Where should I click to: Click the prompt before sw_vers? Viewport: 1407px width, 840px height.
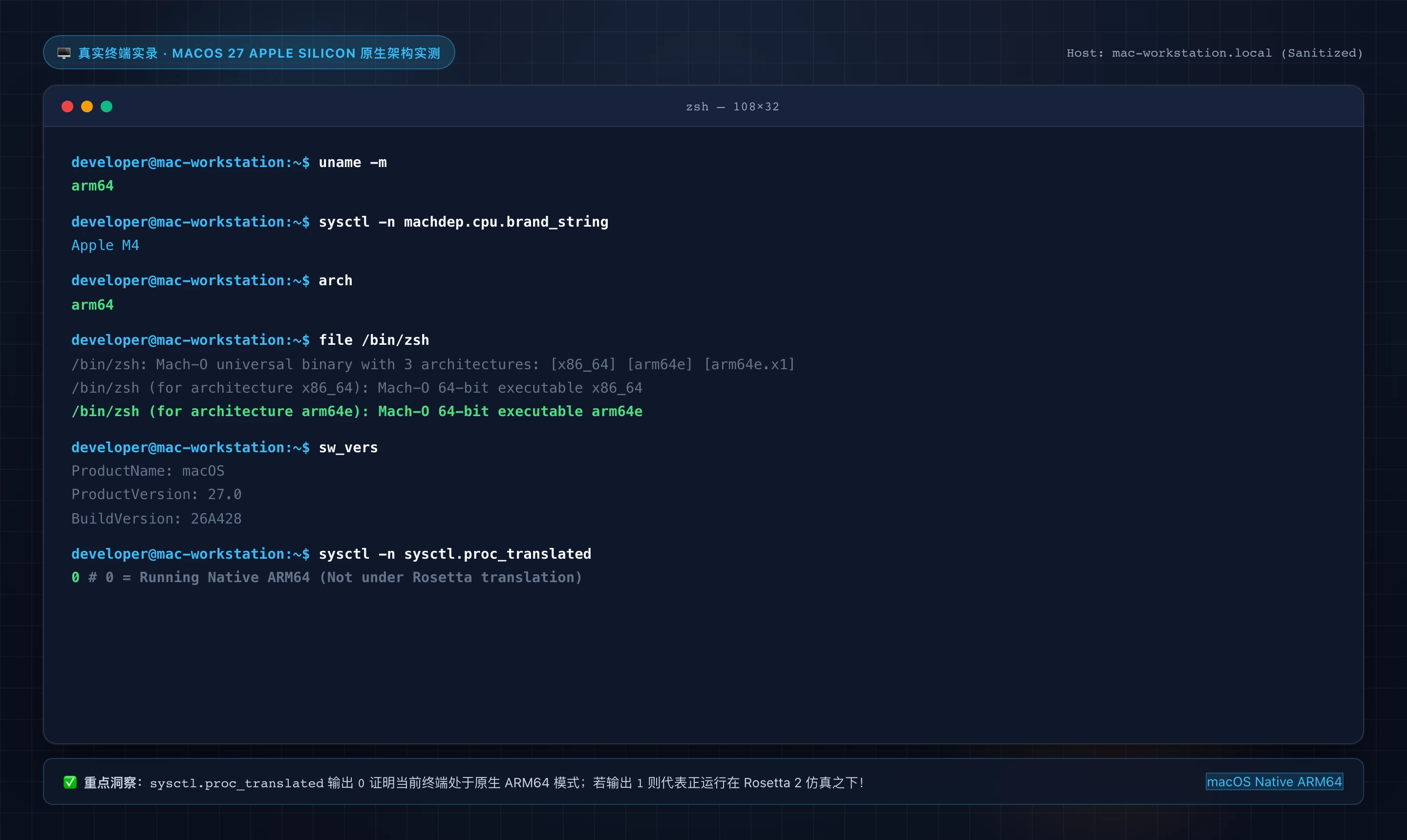click(190, 448)
